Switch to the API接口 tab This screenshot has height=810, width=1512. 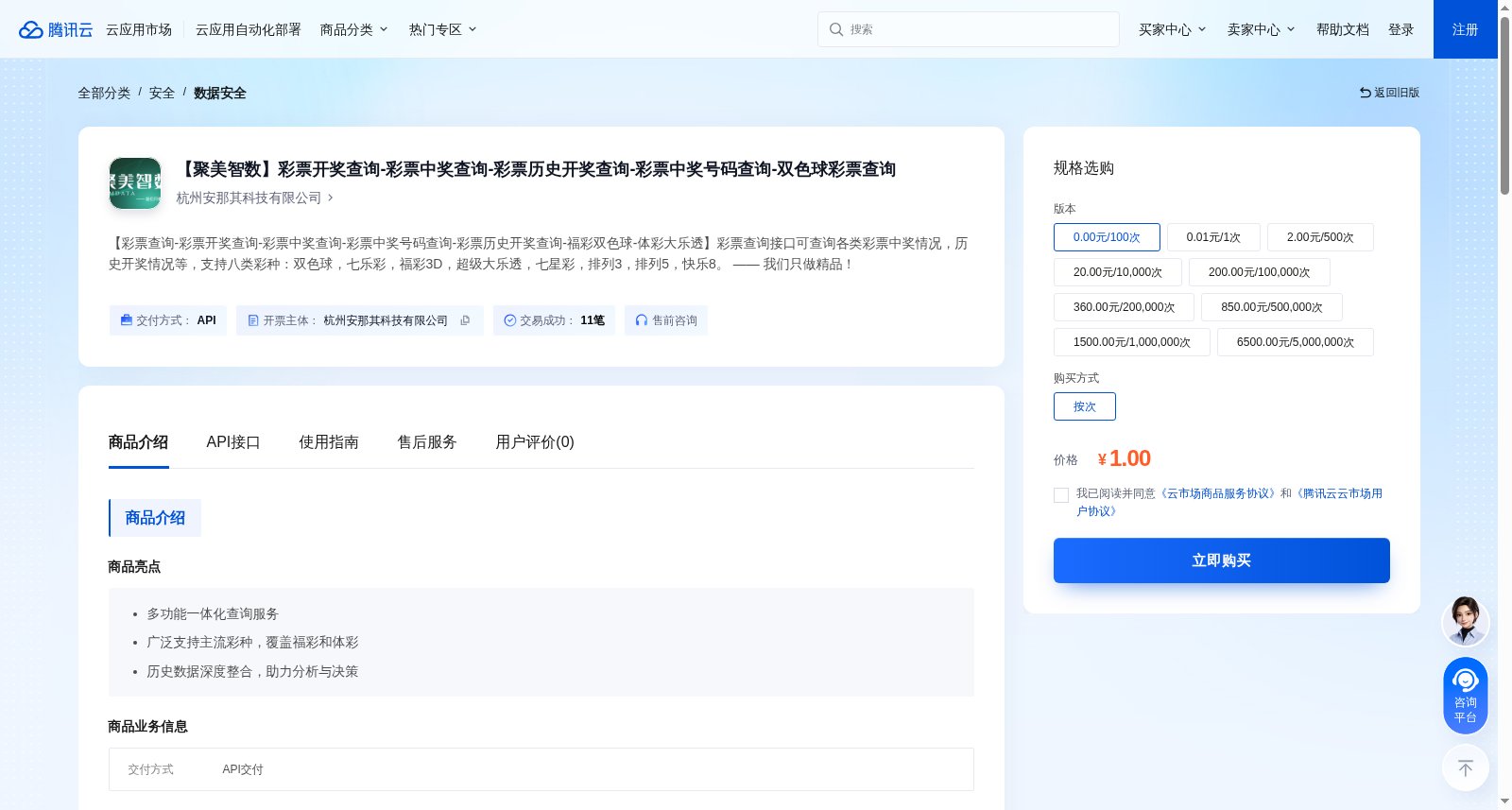[x=233, y=442]
